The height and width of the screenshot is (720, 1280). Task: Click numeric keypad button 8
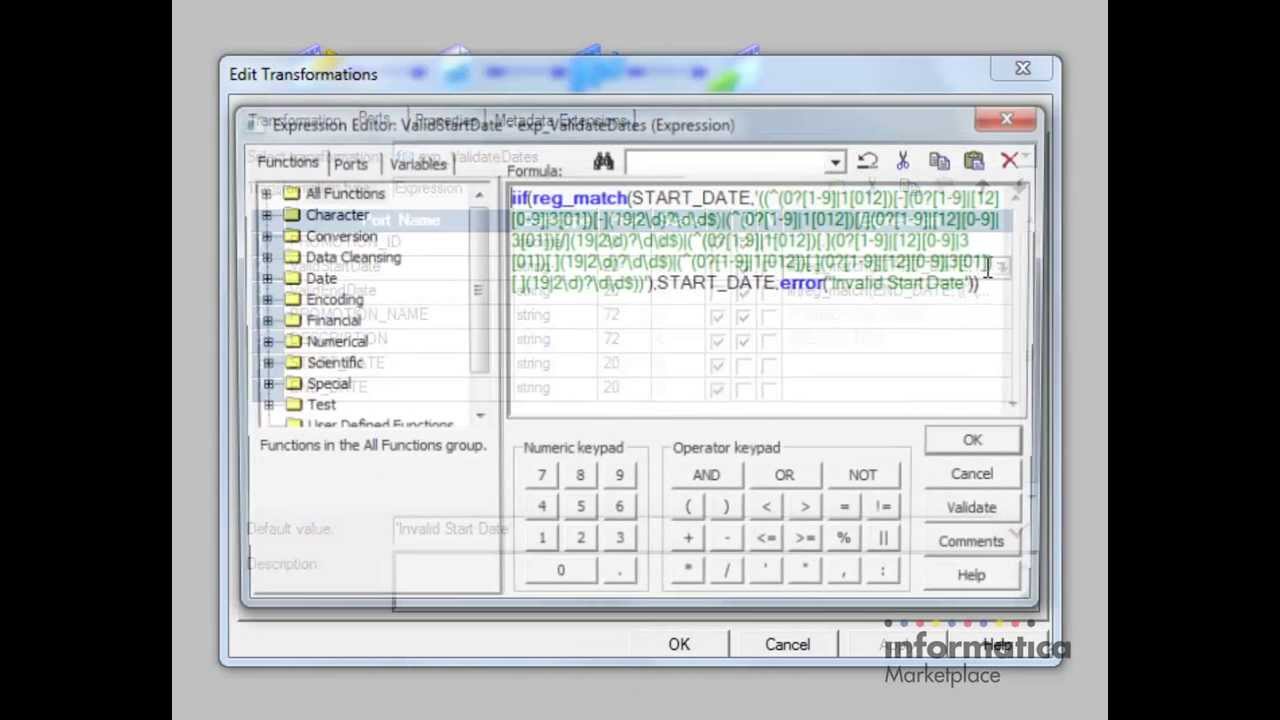tap(580, 475)
